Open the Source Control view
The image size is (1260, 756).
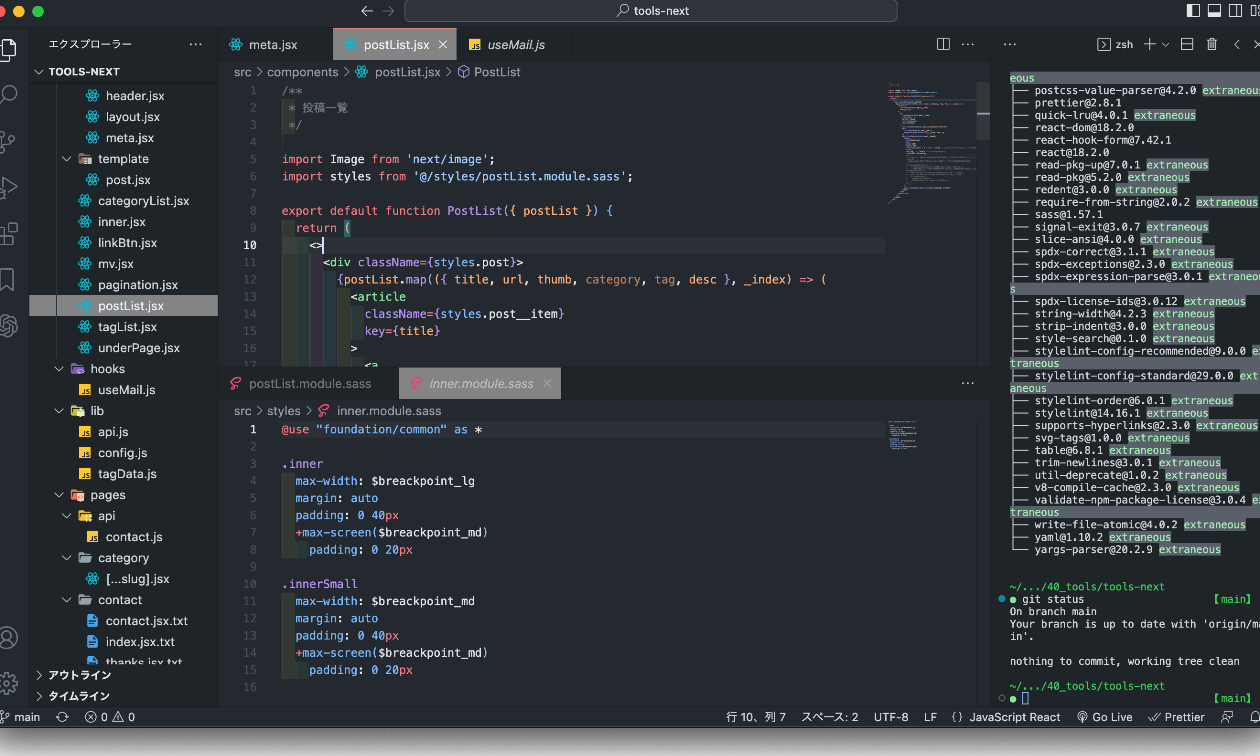coord(8,141)
